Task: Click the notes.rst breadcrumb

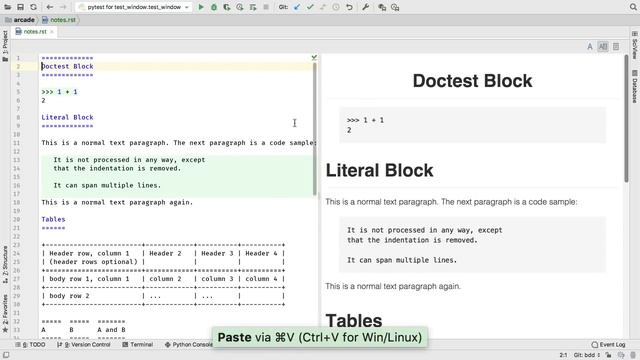Action: pyautogui.click(x=59, y=20)
